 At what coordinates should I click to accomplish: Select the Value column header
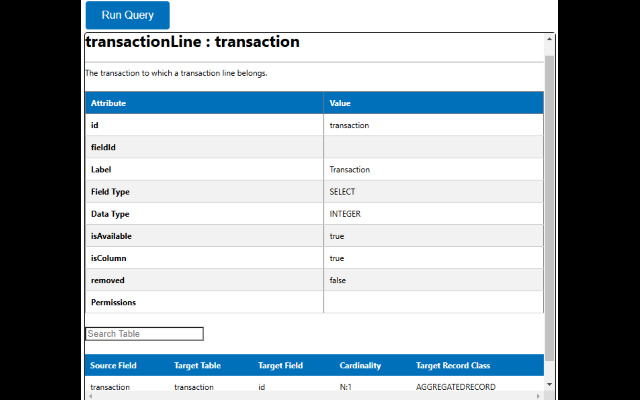pos(433,103)
